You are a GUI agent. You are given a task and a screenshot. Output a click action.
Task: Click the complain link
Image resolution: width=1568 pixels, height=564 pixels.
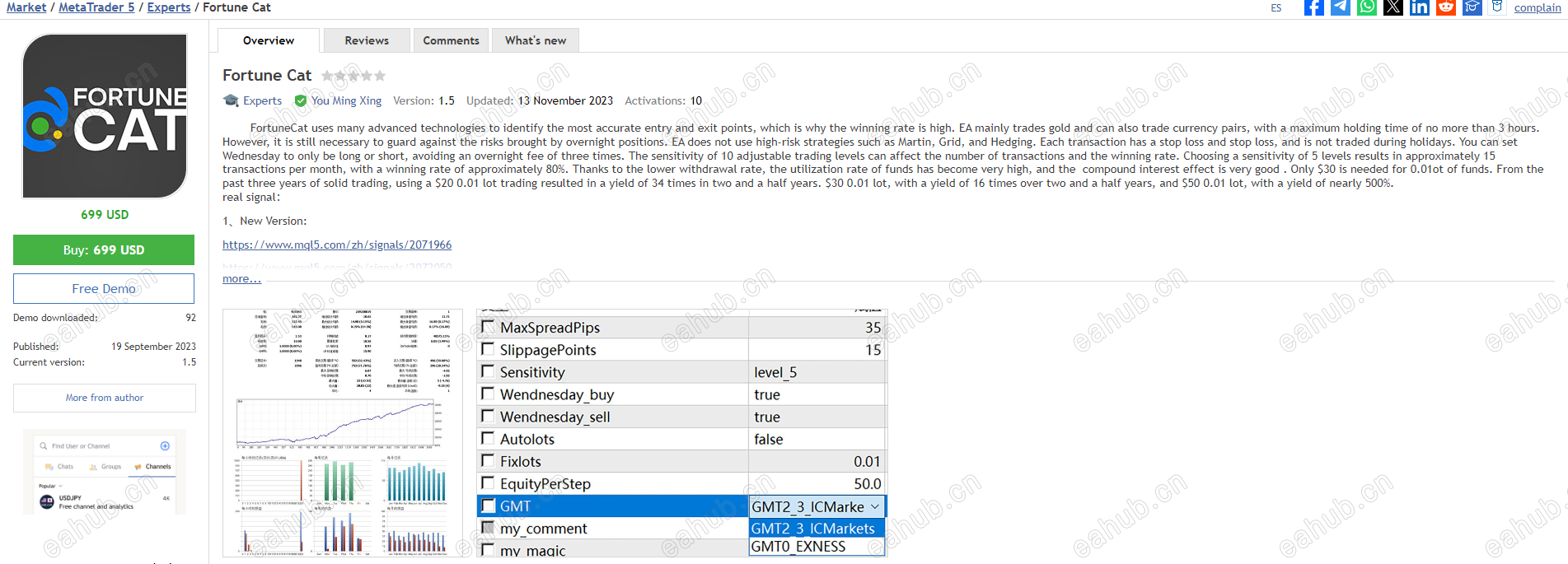[x=1538, y=7]
